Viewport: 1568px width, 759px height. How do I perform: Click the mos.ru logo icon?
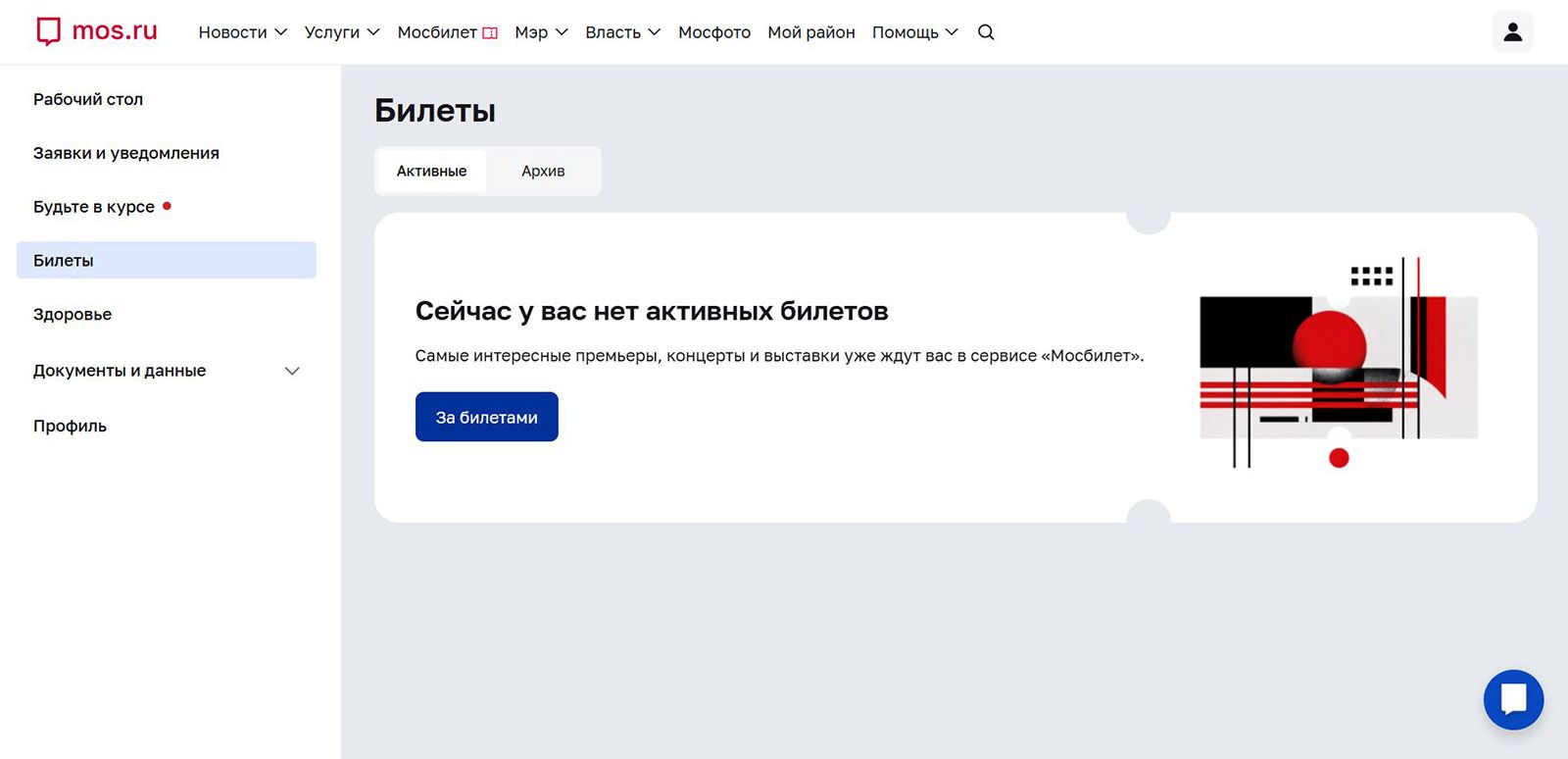(48, 31)
